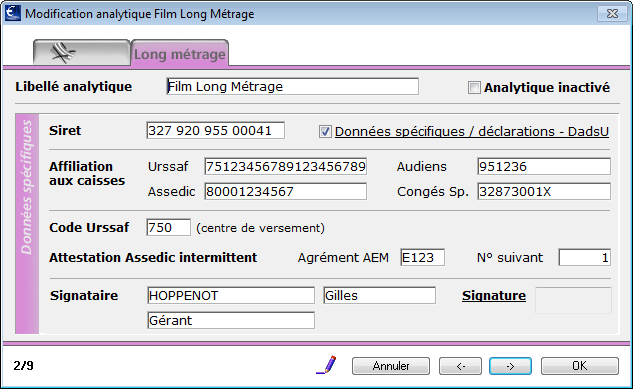Screen dimensions: 633x389
Task: Click the pencil edit icon
Action: pyautogui.click(x=327, y=365)
